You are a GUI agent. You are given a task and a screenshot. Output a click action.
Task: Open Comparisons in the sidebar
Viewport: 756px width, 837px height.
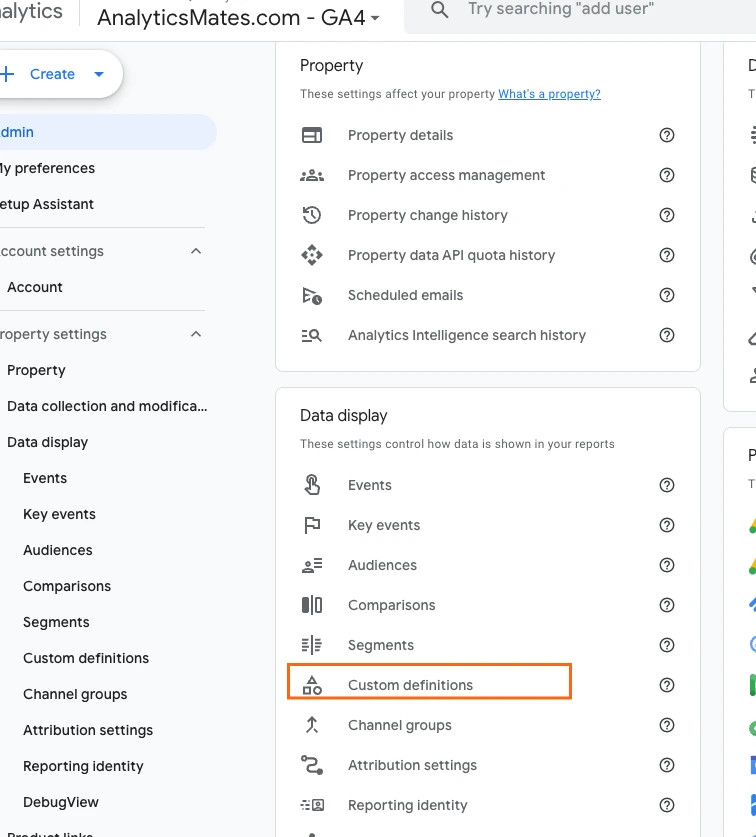(x=67, y=586)
